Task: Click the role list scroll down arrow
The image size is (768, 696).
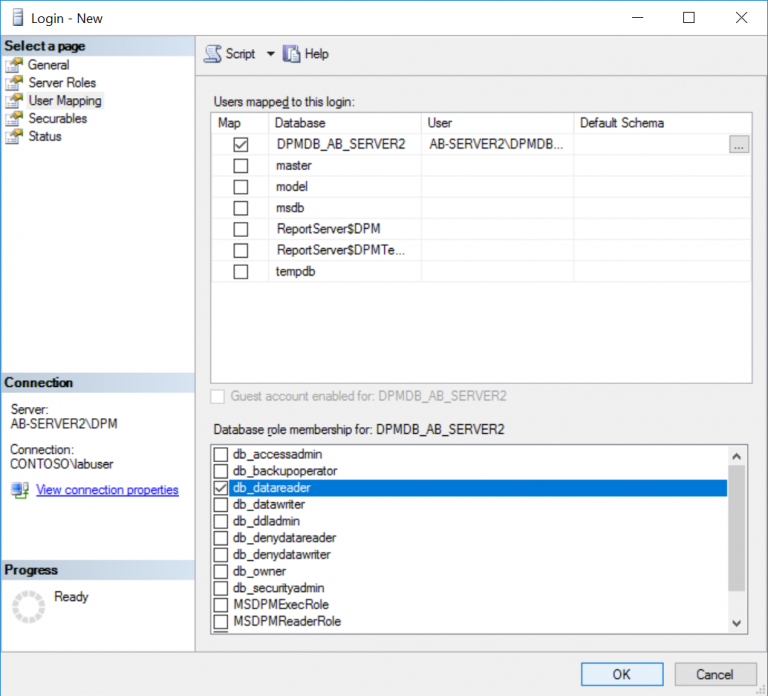Action: (736, 623)
